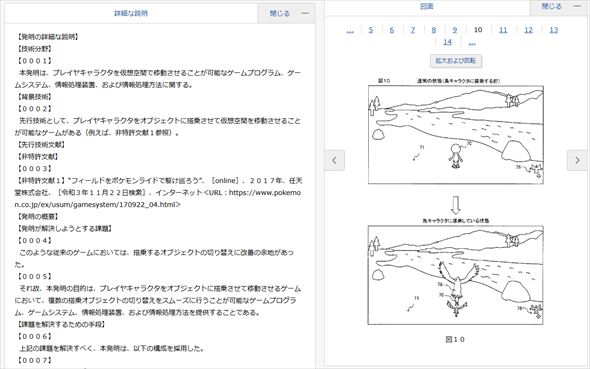The image size is (590, 369).
Task: Click the lower drawing showing bird character
Action: pyautogui.click(x=456, y=275)
